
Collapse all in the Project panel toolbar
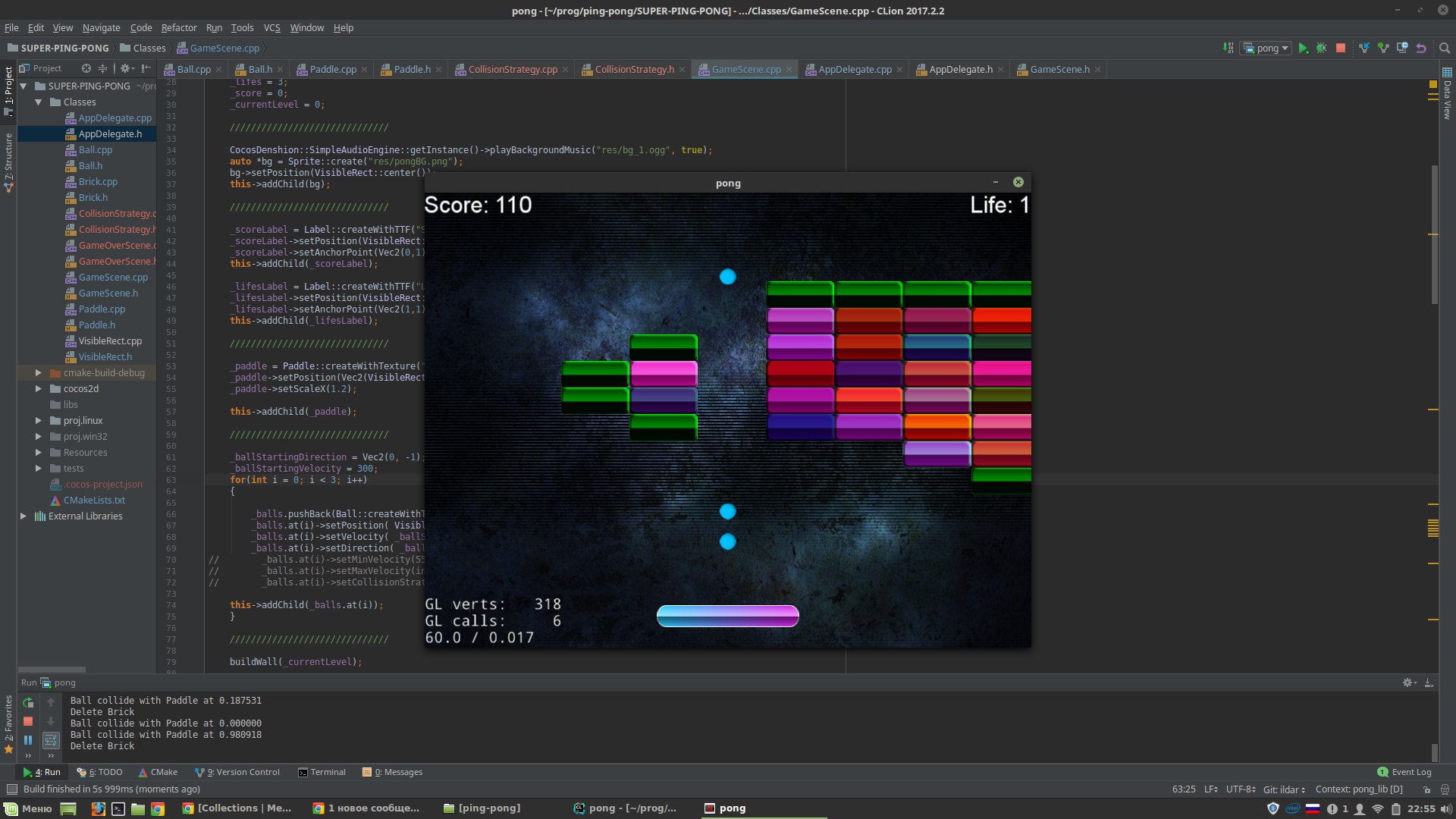[103, 68]
